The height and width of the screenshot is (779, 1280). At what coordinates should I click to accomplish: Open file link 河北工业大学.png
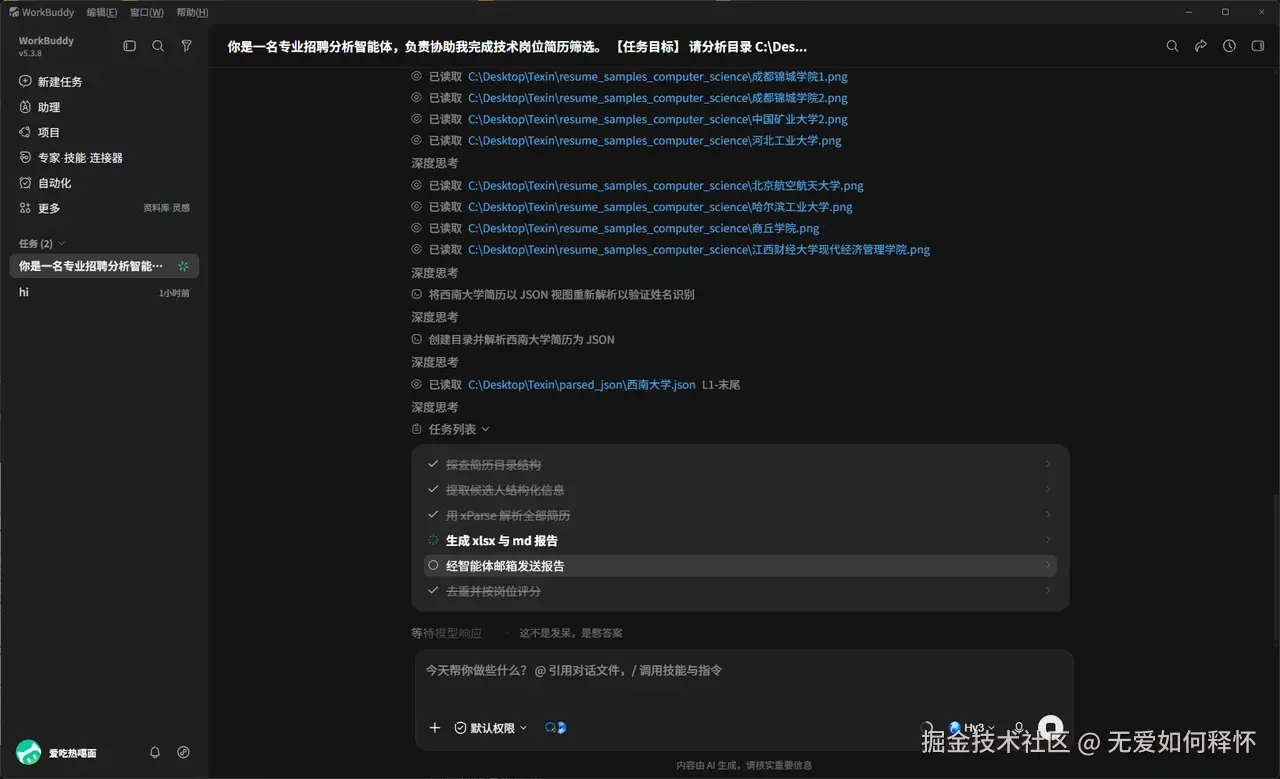point(654,141)
